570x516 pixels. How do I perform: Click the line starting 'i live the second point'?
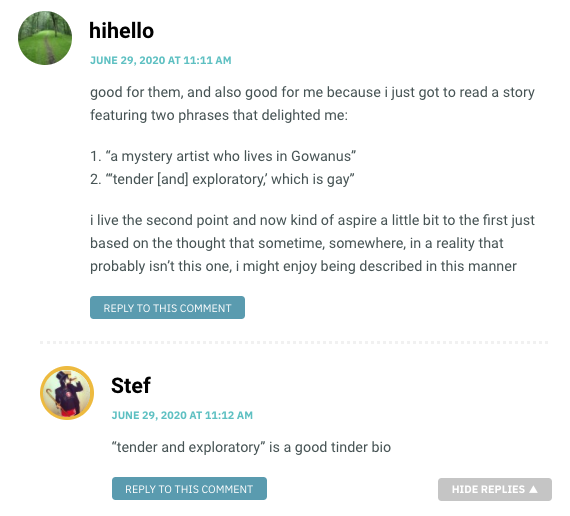[x=313, y=220]
